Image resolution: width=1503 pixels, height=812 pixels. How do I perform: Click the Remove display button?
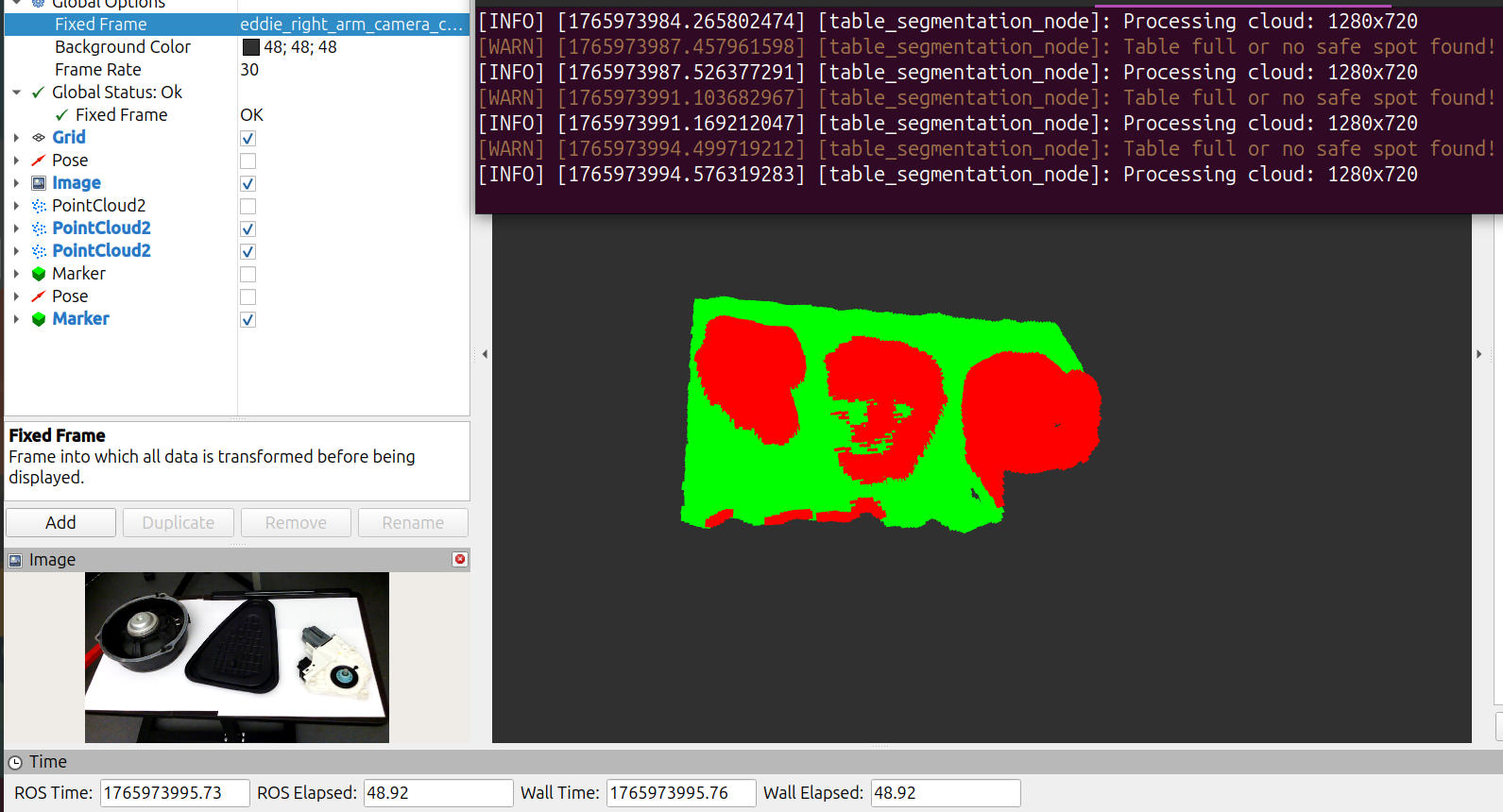point(296,523)
